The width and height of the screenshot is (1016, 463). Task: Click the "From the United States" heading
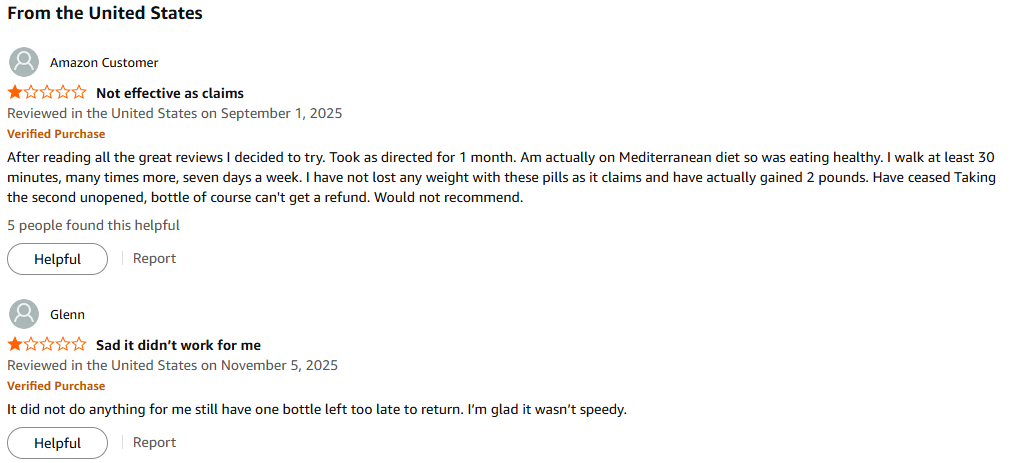pos(105,14)
